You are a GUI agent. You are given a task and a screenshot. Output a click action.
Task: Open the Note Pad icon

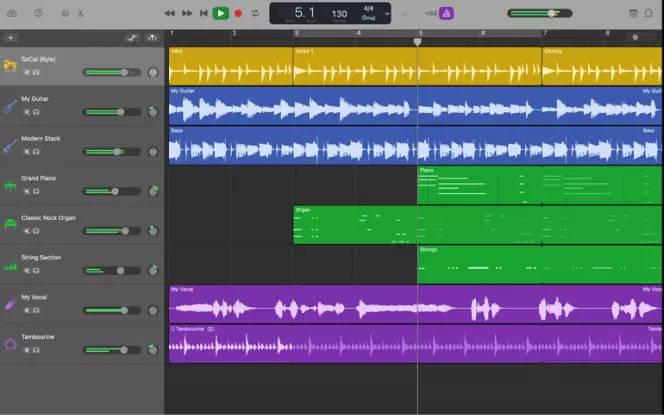click(633, 13)
